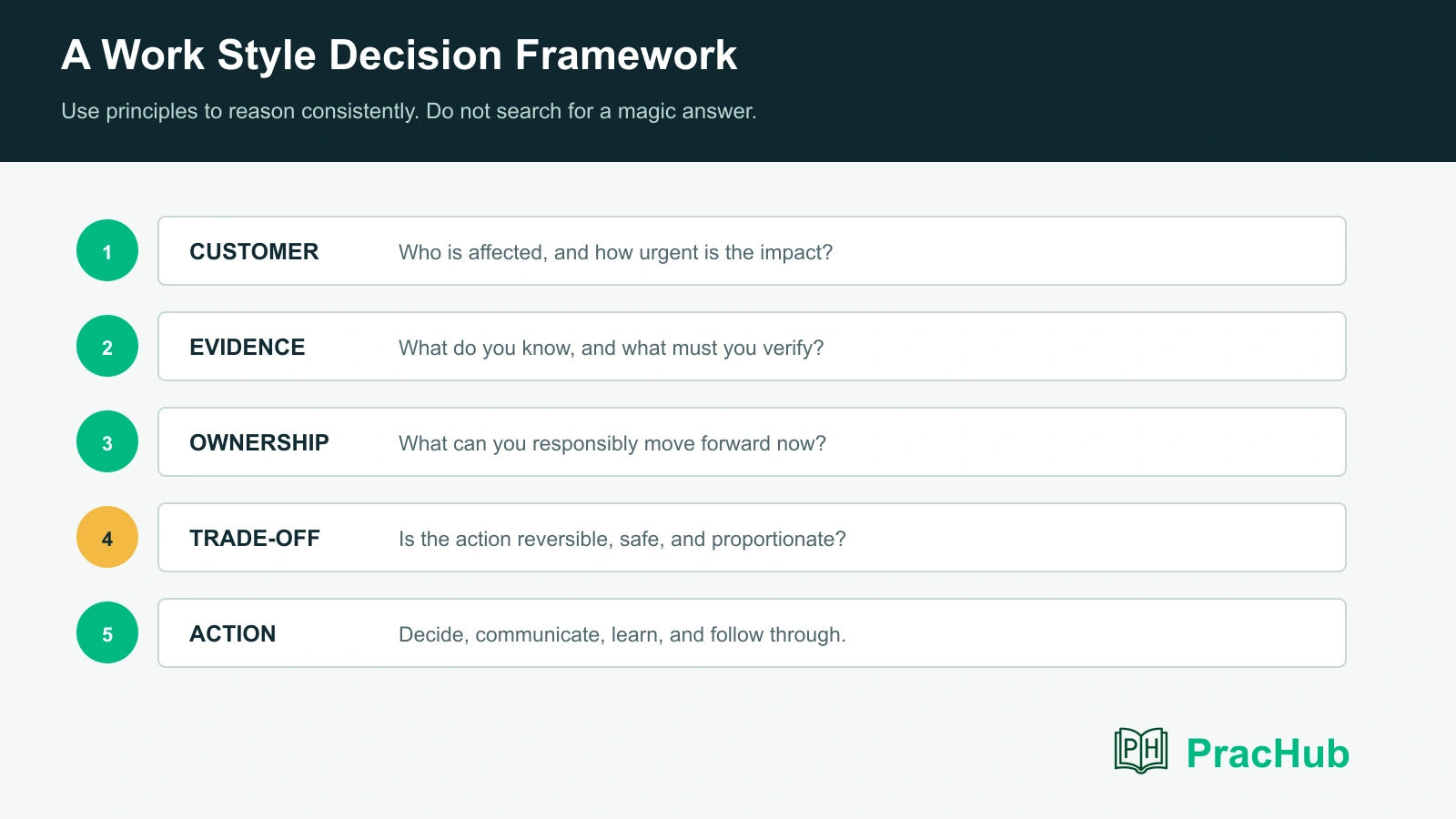Click the 'A Work Style Decision Framework' title
This screenshot has width=1456, height=819.
point(399,55)
